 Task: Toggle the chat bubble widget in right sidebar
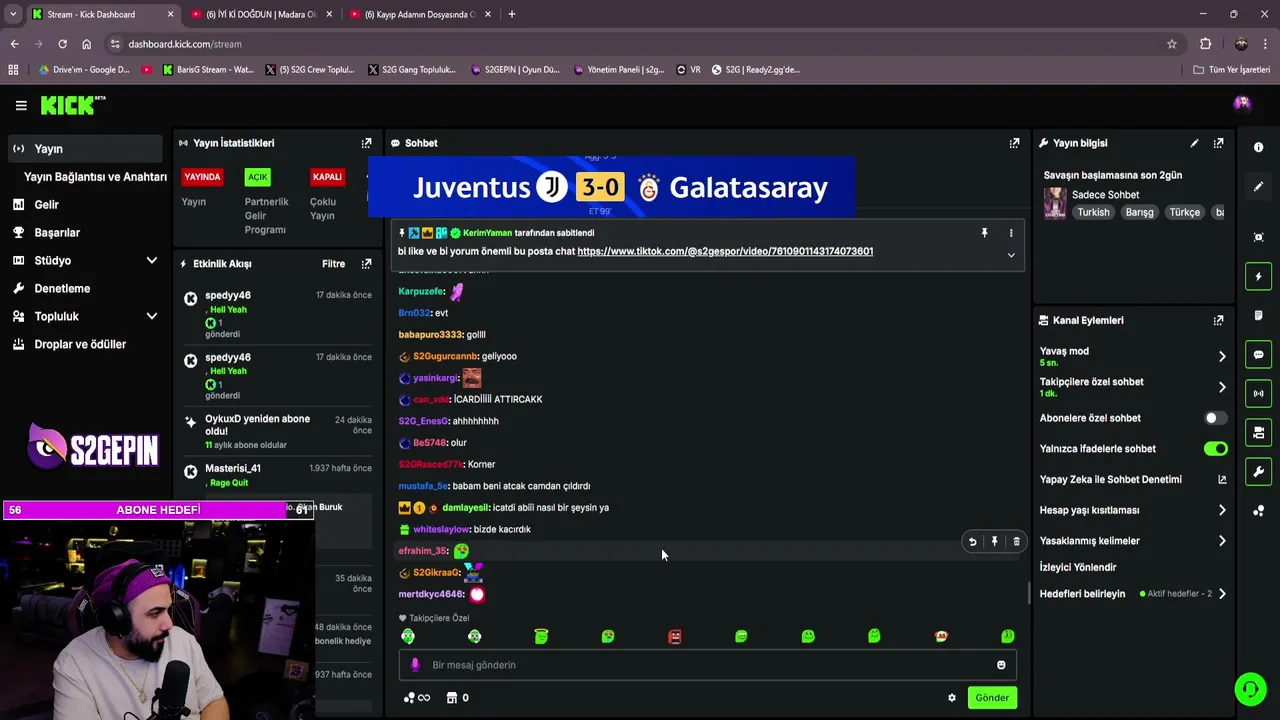pos(1258,355)
